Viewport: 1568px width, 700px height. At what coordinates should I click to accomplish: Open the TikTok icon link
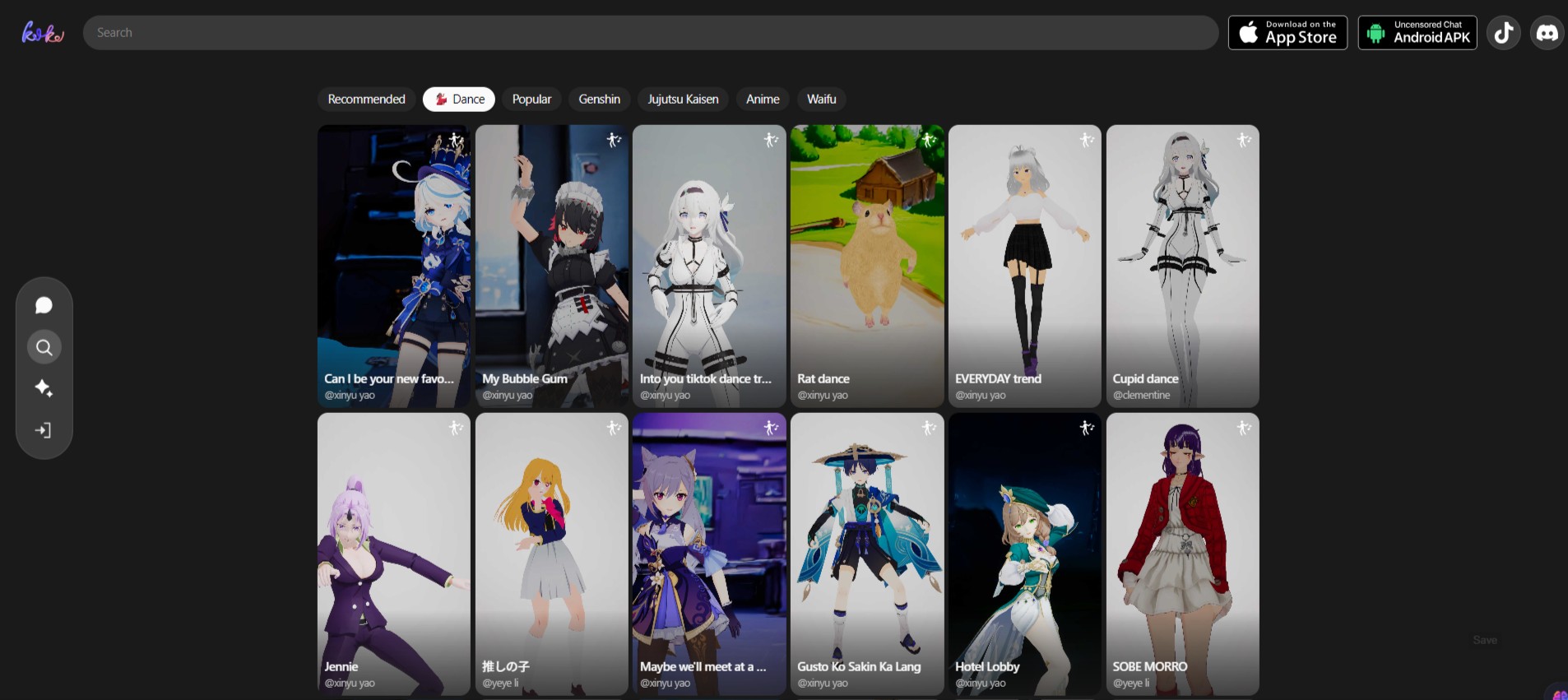1503,33
